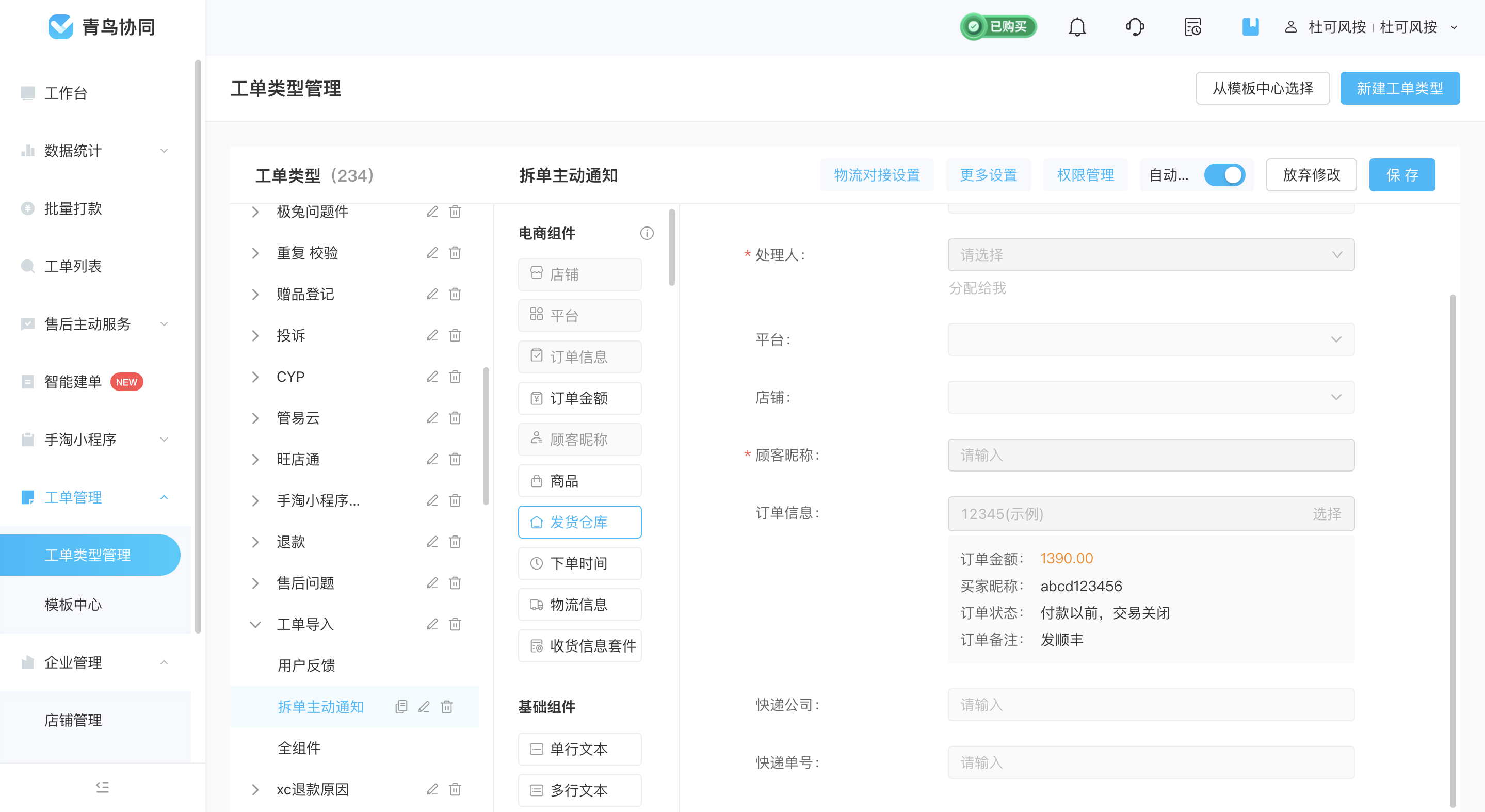Add the 订单金额 component
The width and height of the screenshot is (1485, 812).
point(579,398)
